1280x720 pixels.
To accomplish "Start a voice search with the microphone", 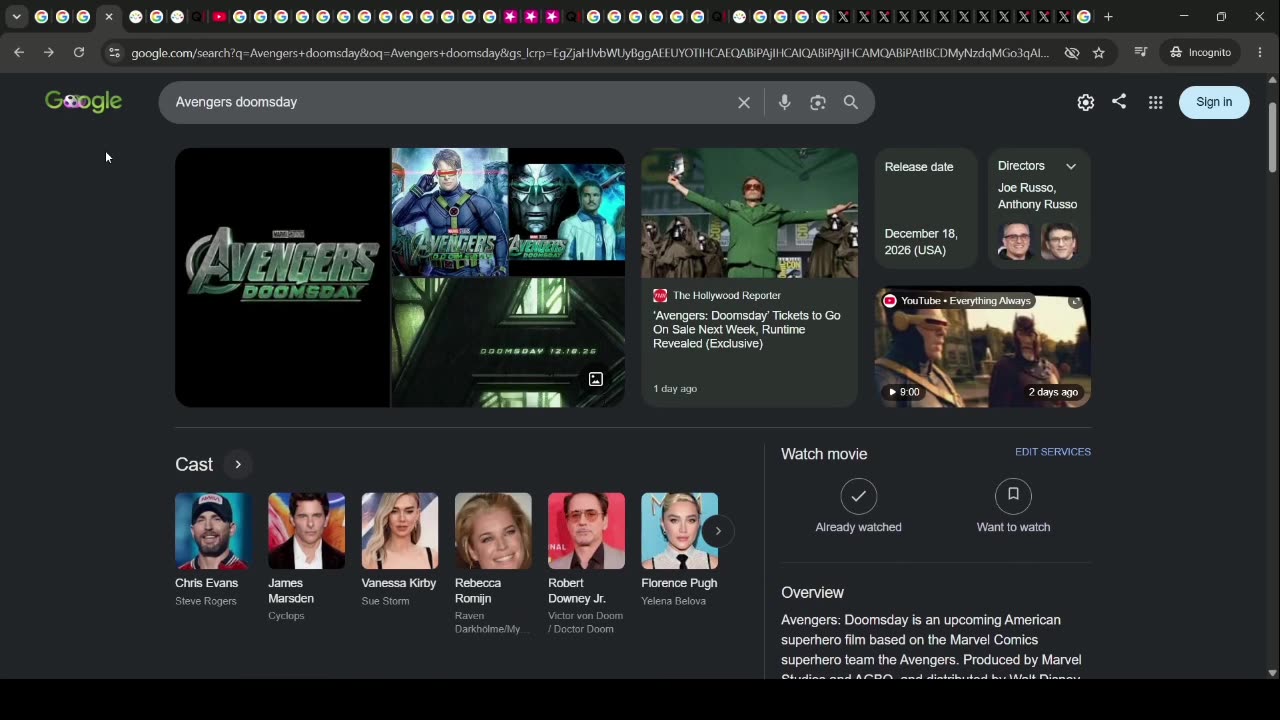I will (785, 102).
